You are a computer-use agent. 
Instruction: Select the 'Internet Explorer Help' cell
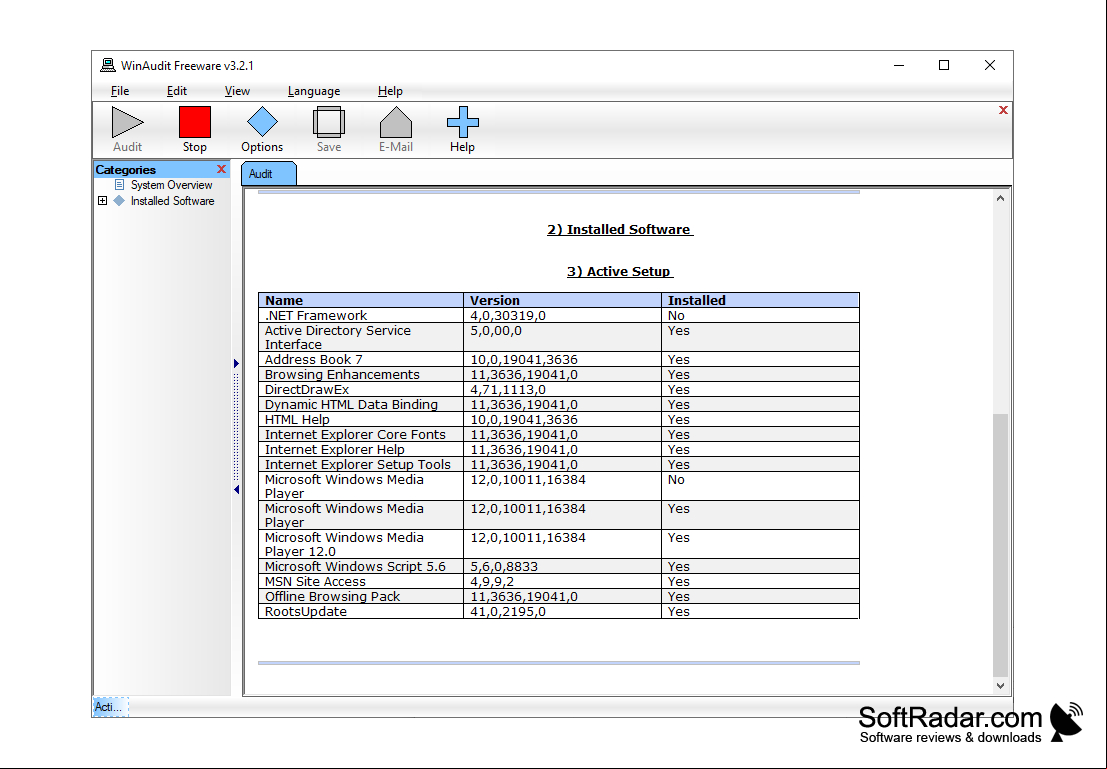361,450
